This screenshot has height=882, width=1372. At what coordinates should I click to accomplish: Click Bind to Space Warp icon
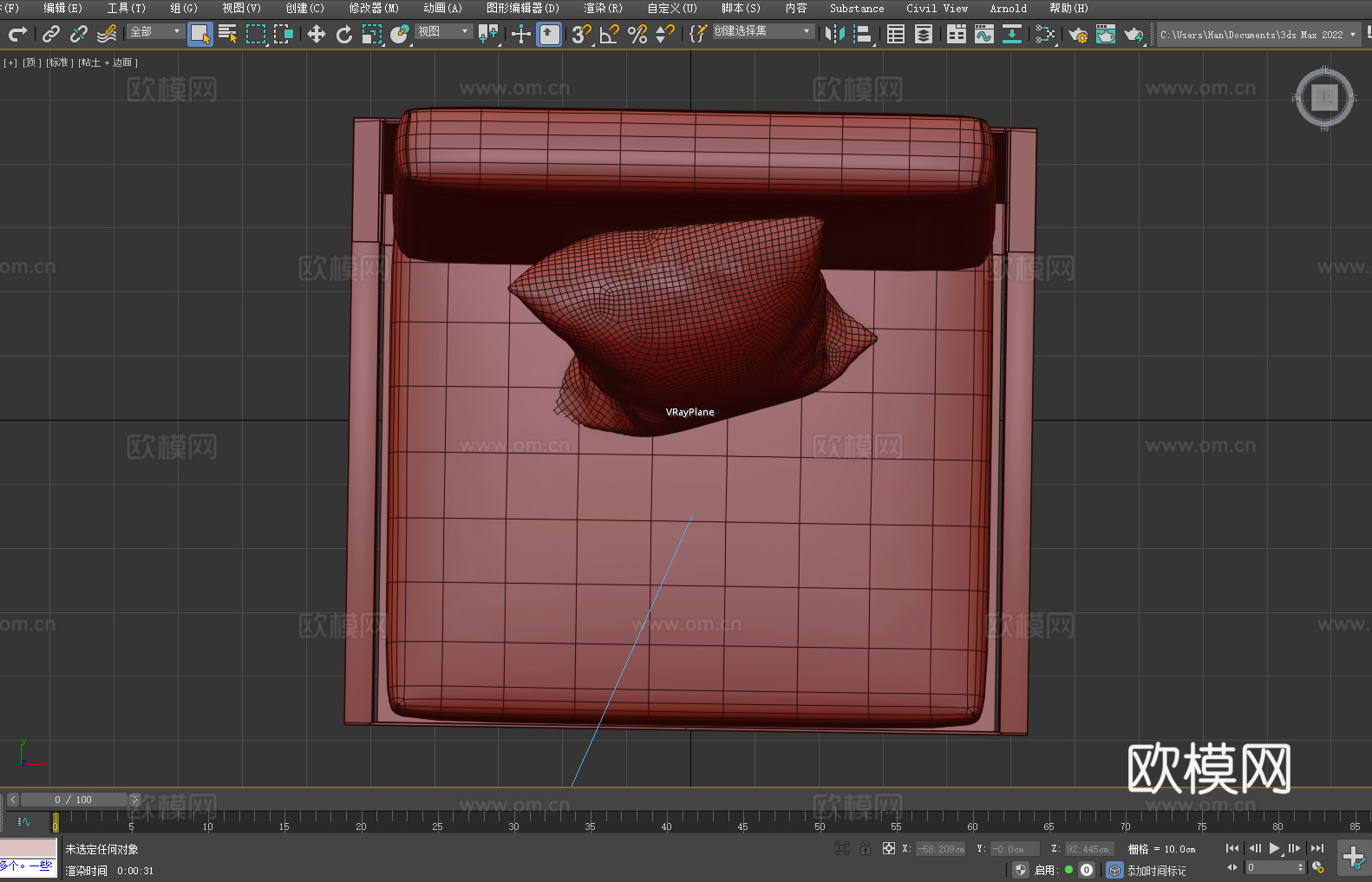pyautogui.click(x=107, y=34)
